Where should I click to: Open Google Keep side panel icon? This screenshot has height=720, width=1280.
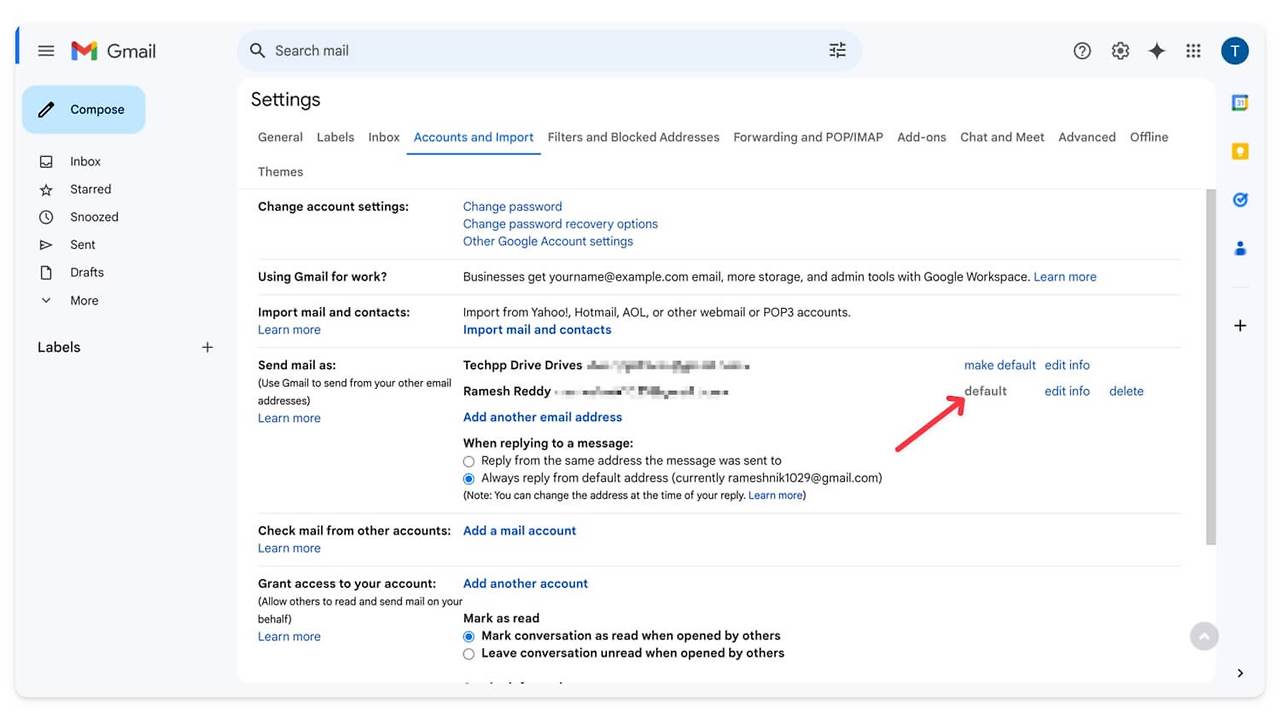[1240, 151]
